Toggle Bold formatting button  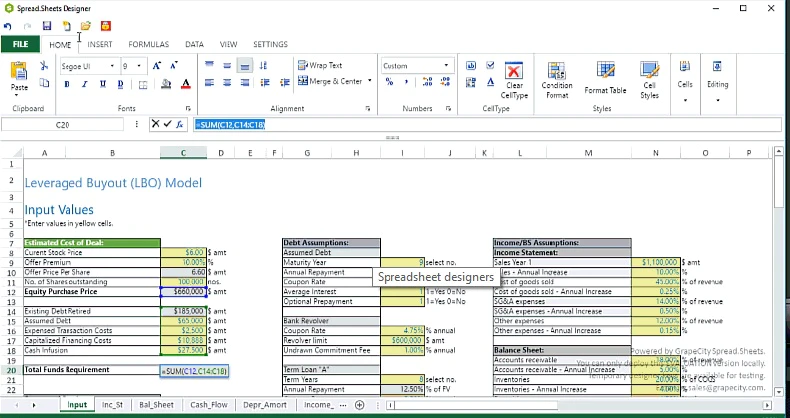(x=67, y=85)
